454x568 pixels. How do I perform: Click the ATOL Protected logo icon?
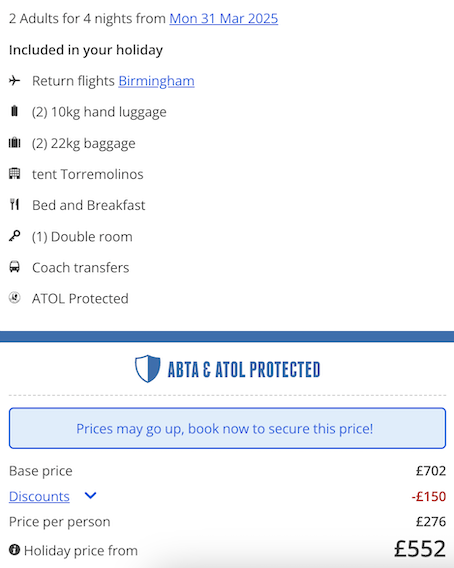[x=14, y=298]
